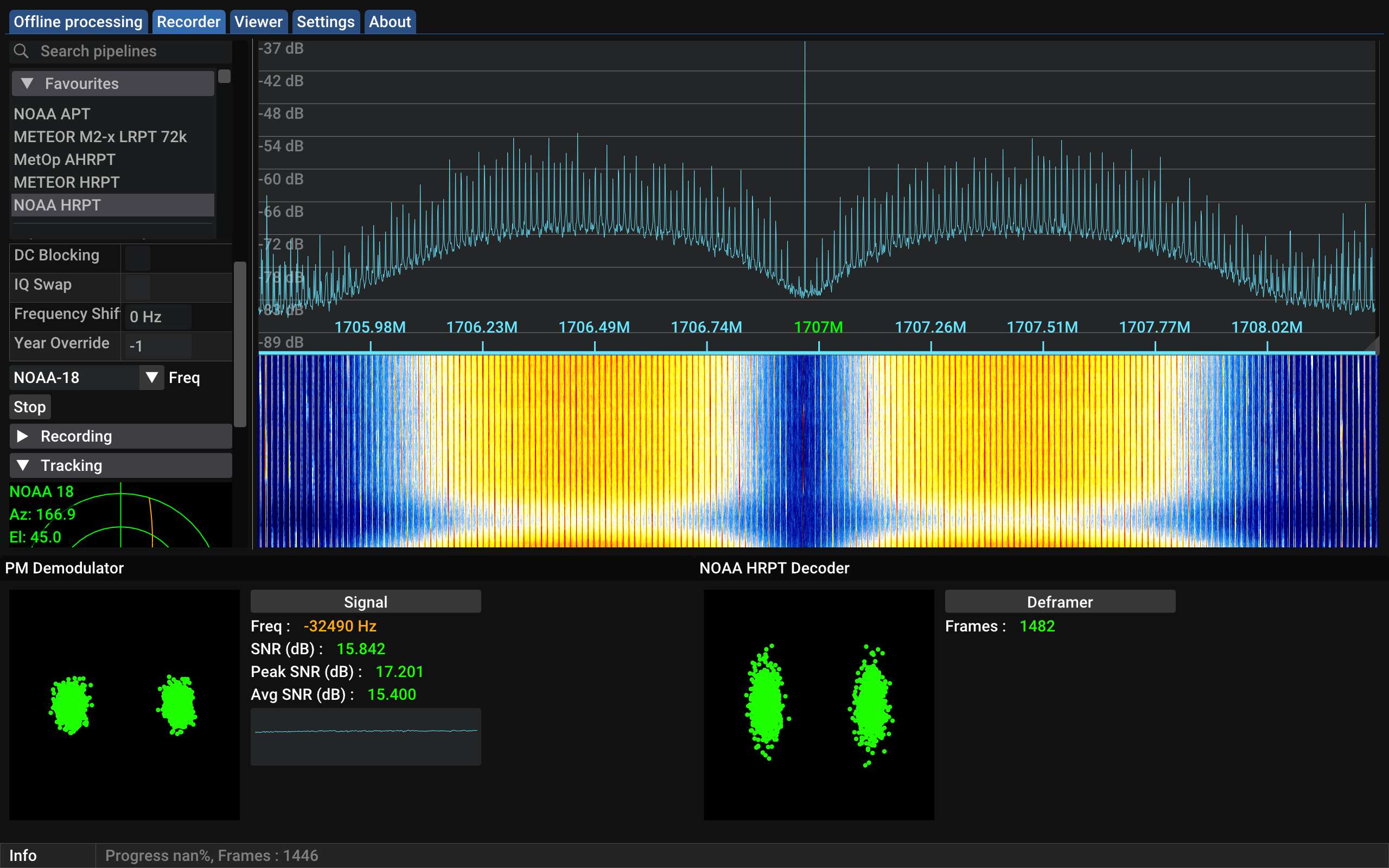The image size is (1389, 868).
Task: Click the pipeline list scrollbar
Action: 225,75
